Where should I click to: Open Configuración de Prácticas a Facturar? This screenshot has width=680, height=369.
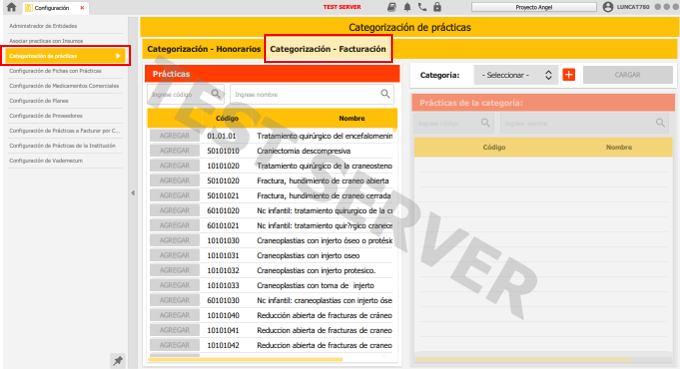[x=65, y=131]
